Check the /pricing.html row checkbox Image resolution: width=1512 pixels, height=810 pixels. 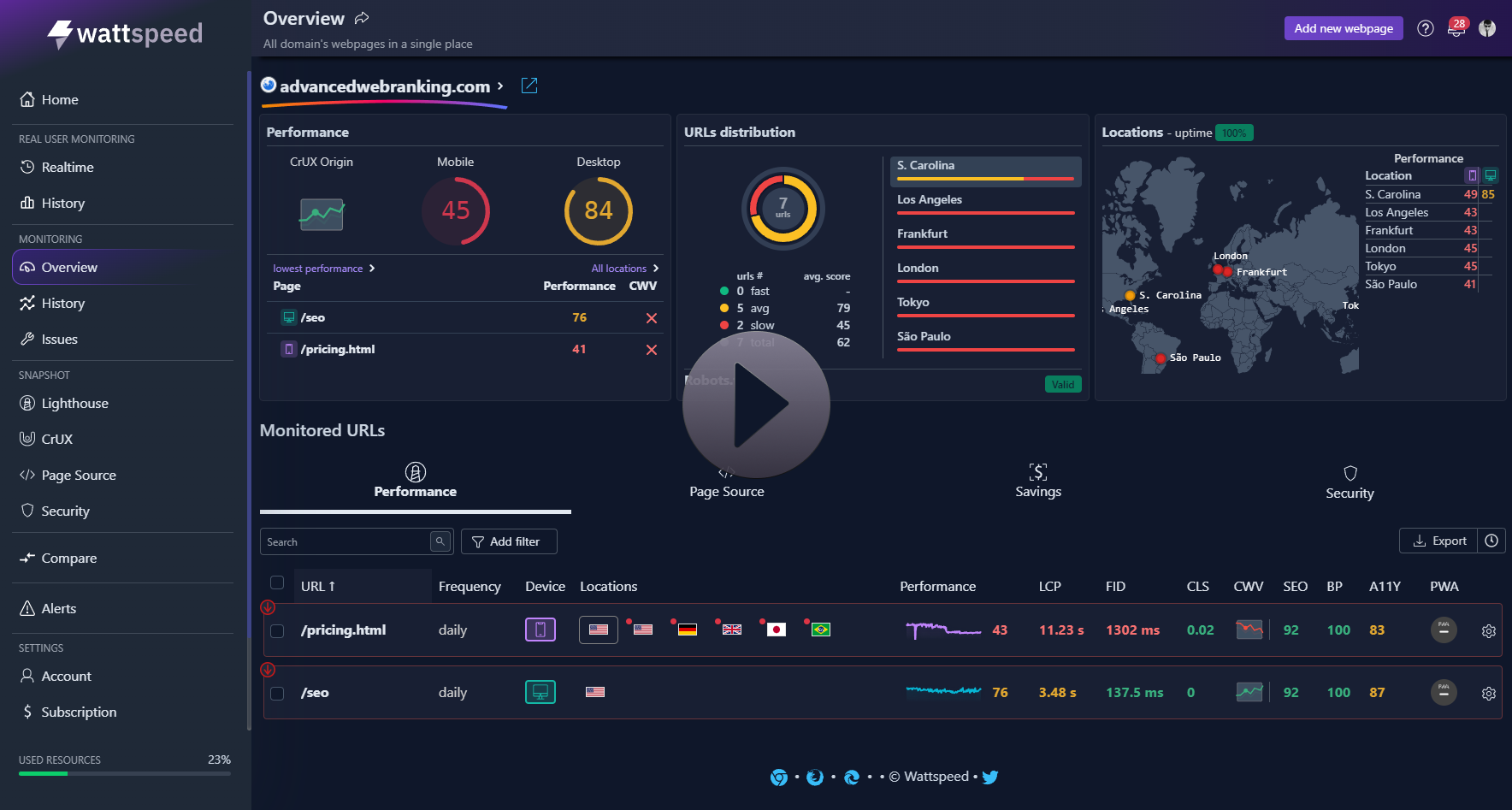pos(277,631)
